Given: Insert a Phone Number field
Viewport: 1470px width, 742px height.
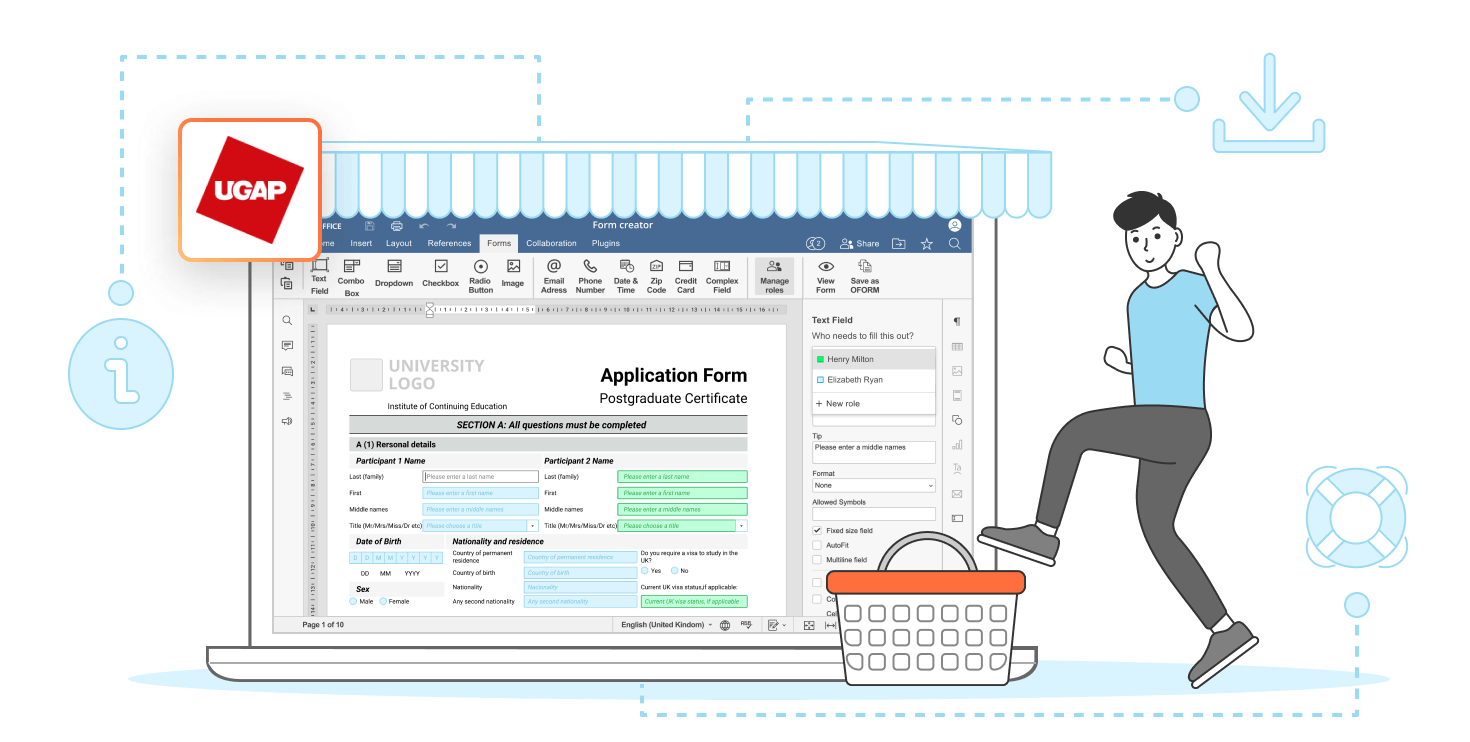Looking at the screenshot, I should tap(590, 276).
